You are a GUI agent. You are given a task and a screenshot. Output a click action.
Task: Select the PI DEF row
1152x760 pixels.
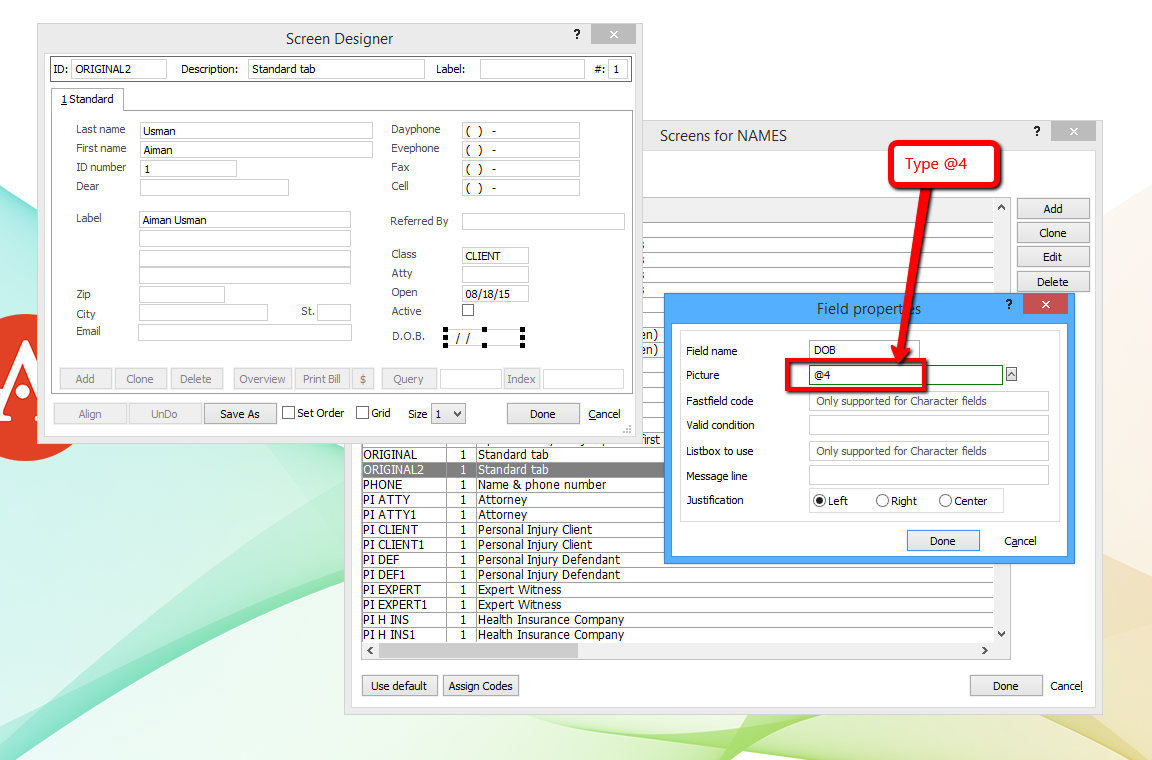(513, 560)
